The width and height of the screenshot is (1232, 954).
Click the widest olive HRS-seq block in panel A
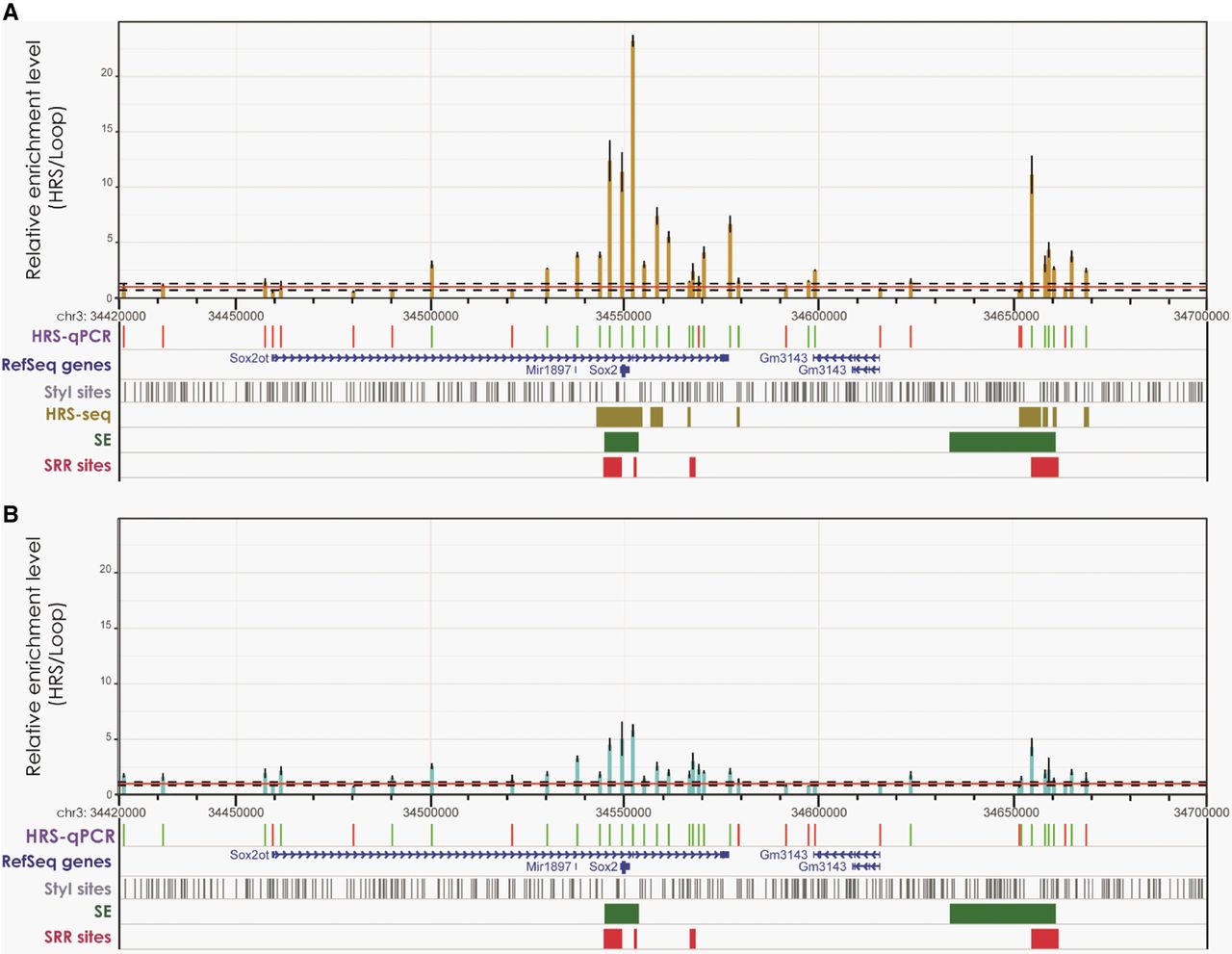tap(619, 417)
